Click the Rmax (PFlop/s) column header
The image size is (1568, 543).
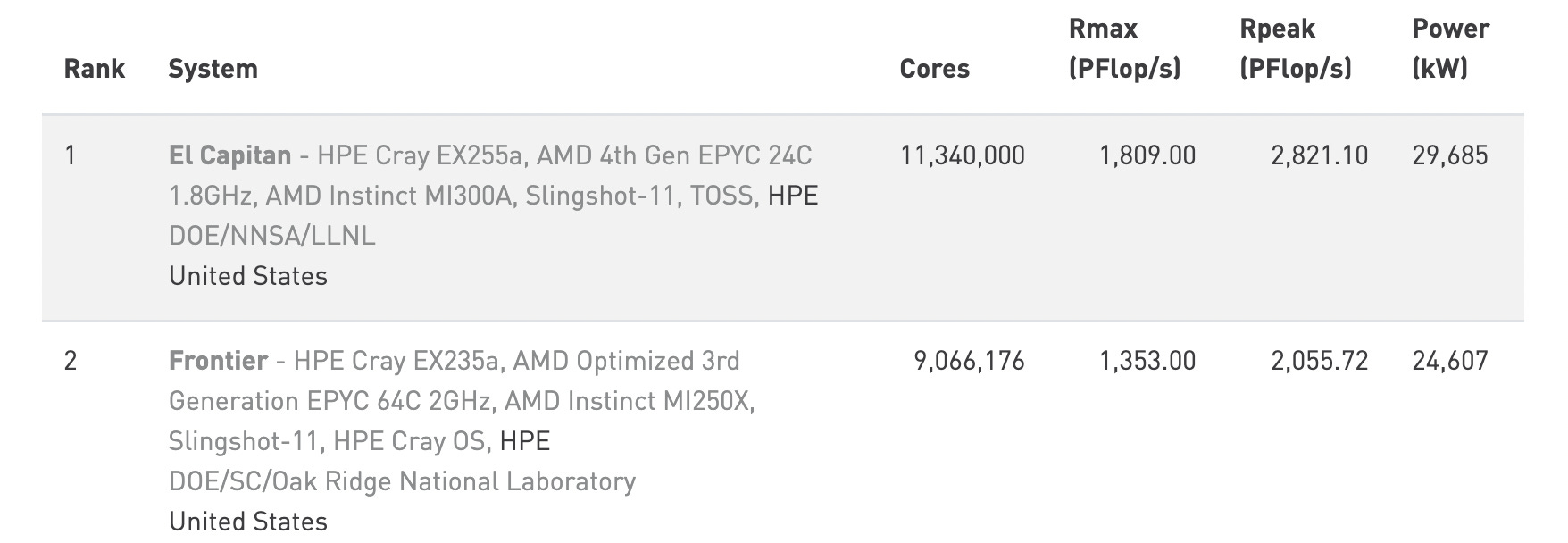pos(1124,48)
